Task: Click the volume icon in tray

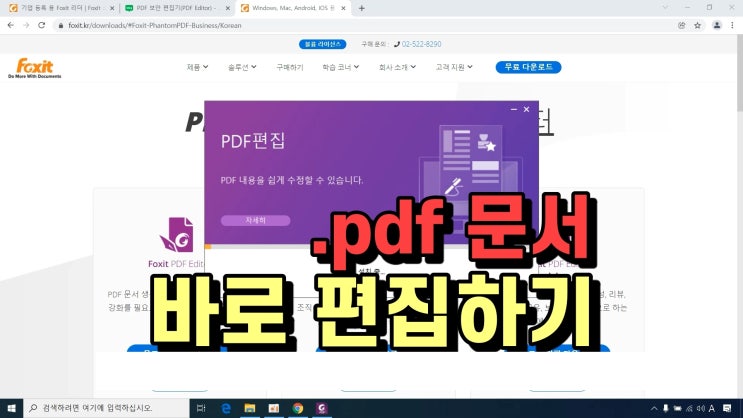Action: coord(701,409)
